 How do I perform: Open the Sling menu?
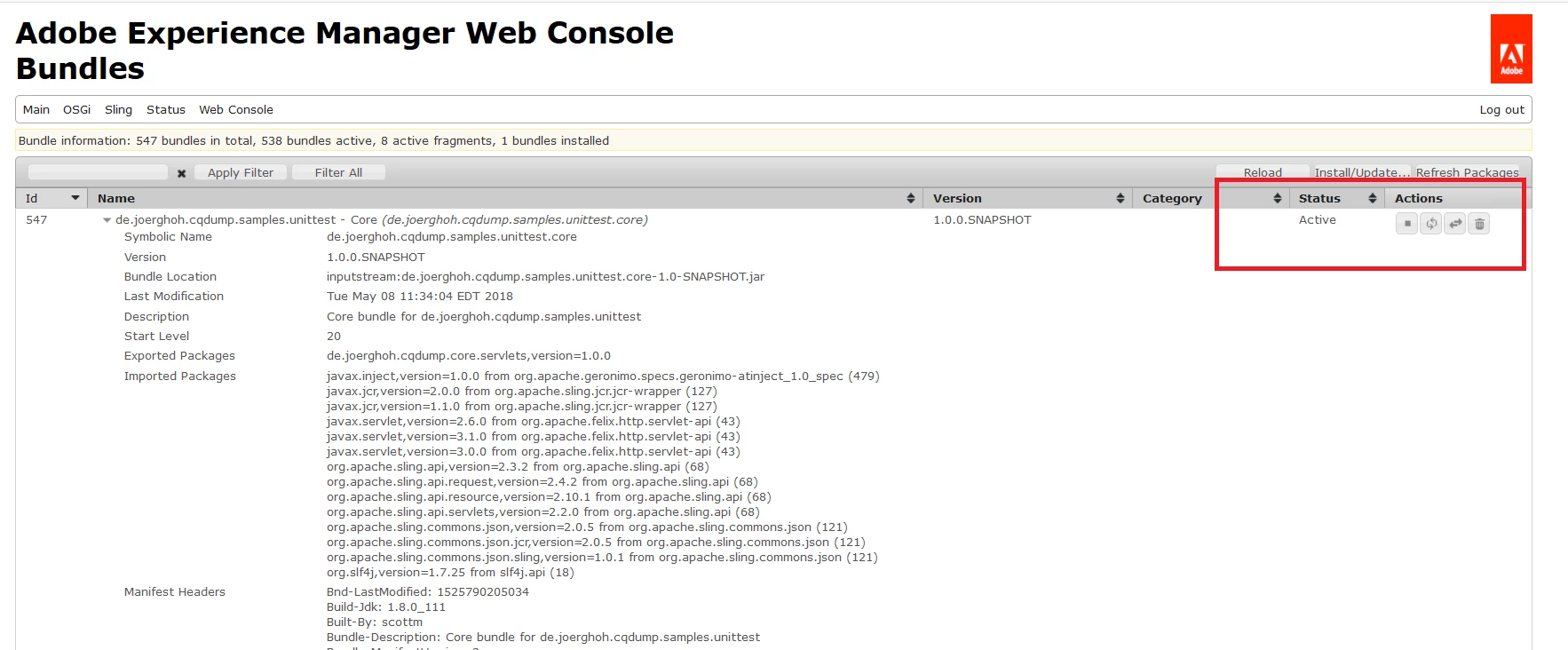tap(118, 109)
